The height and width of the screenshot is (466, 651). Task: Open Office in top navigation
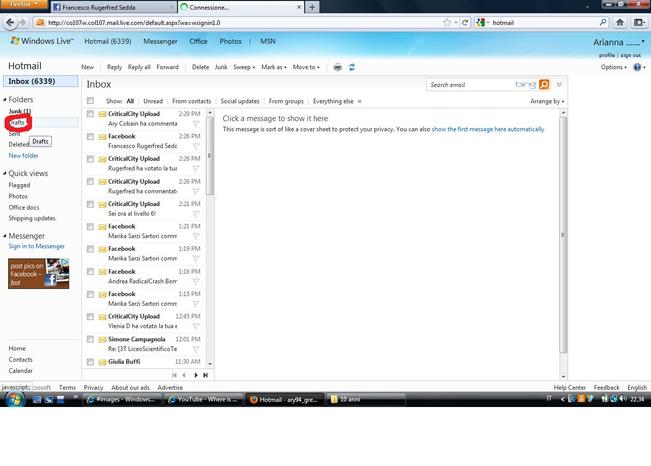(198, 41)
